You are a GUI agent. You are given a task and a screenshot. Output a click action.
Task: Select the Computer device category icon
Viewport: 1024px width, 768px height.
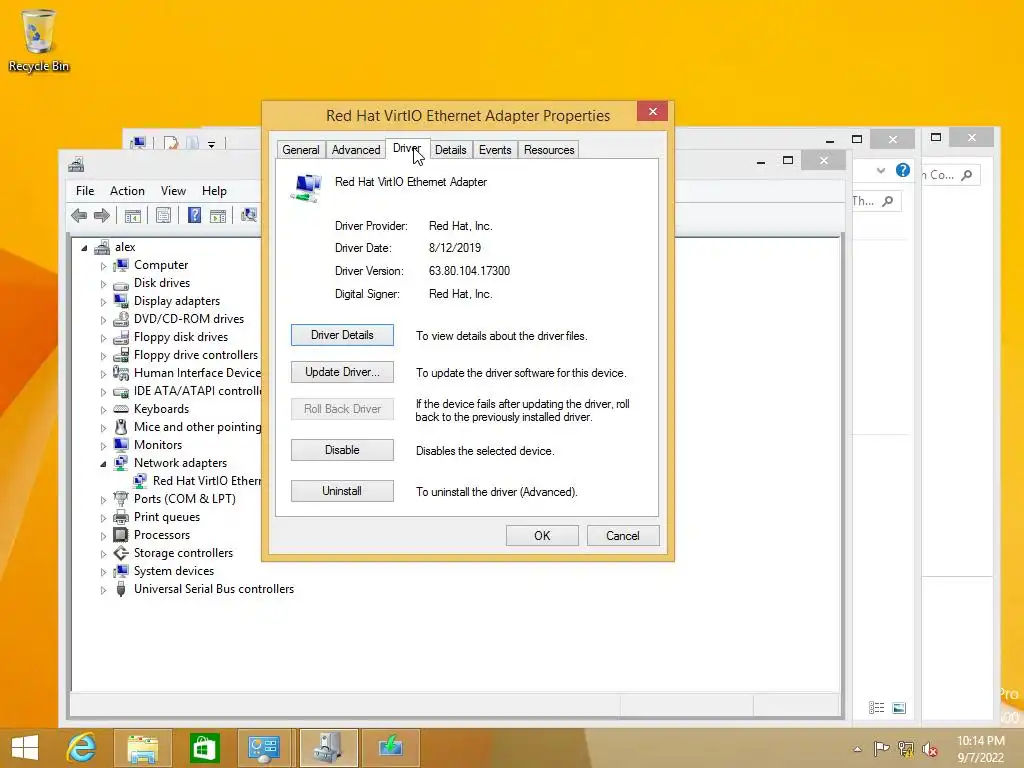[121, 265]
